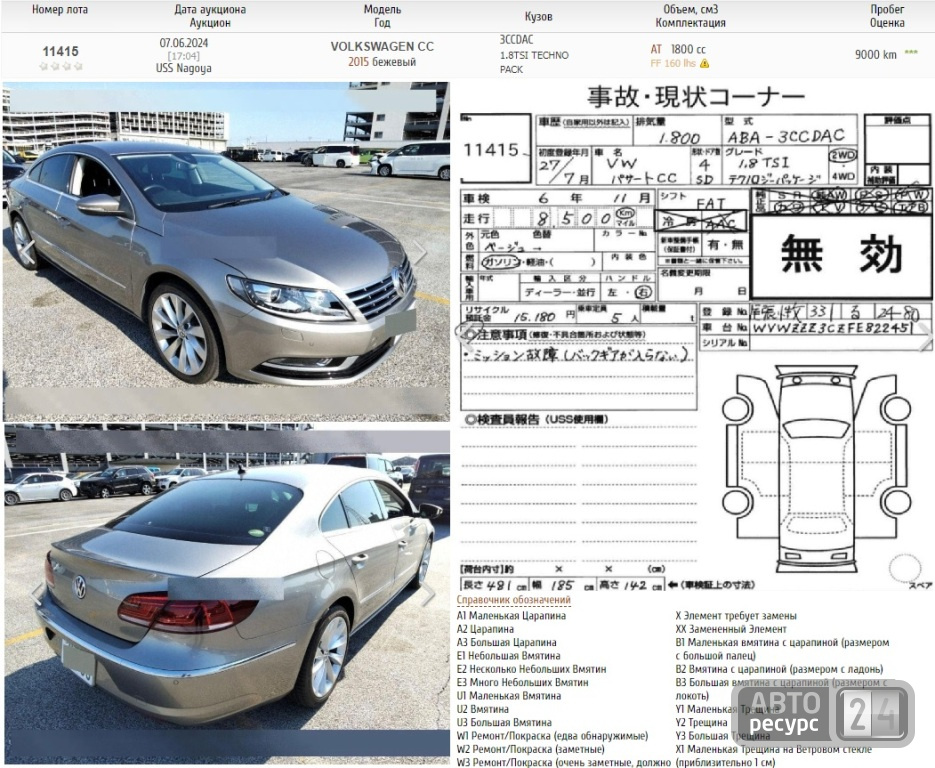This screenshot has height=768, width=935.
Task: Click legend entry A2 Царапина
Action: click(x=485, y=629)
